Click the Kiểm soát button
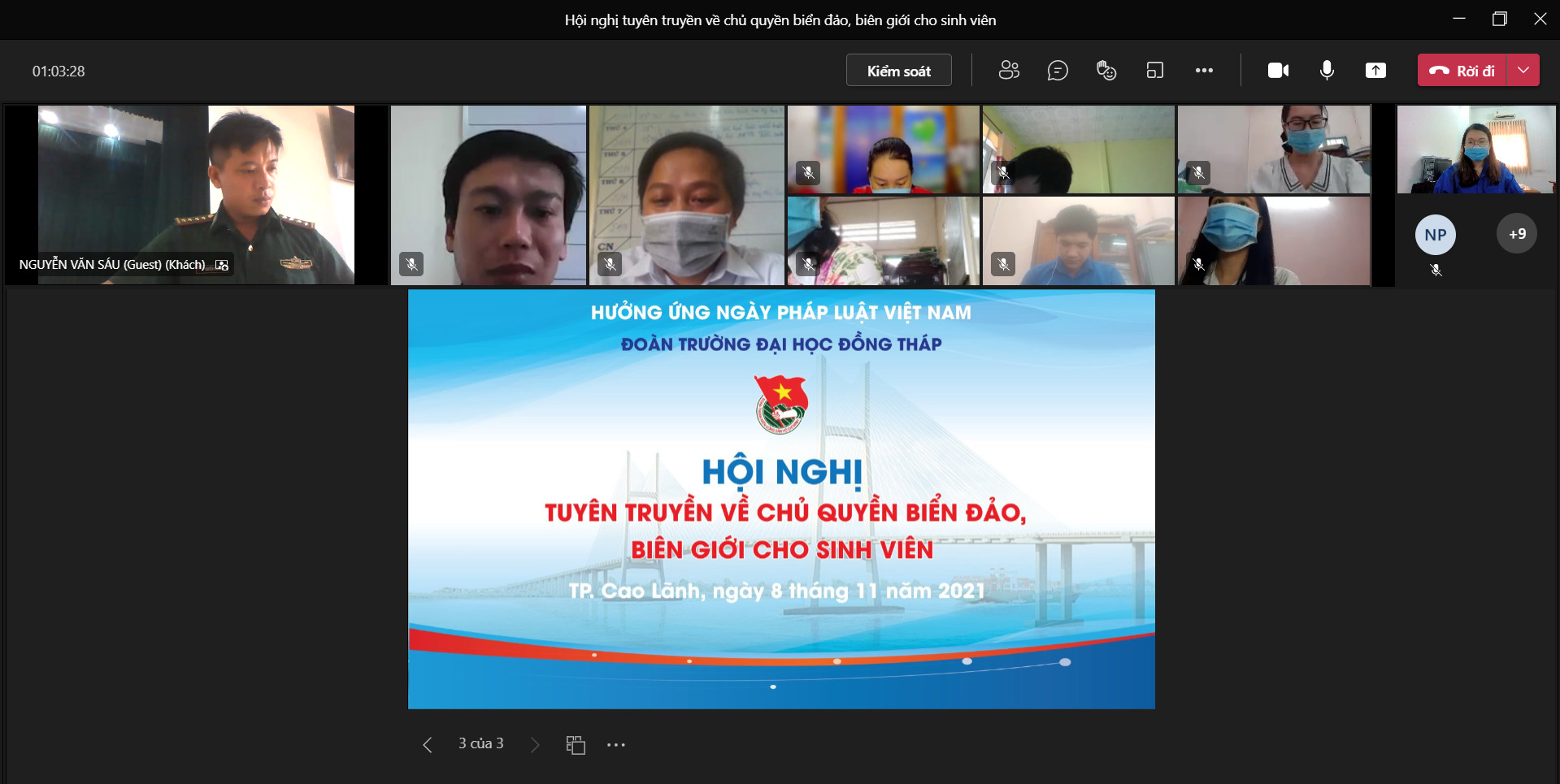Viewport: 1560px width, 784px height. [x=898, y=71]
